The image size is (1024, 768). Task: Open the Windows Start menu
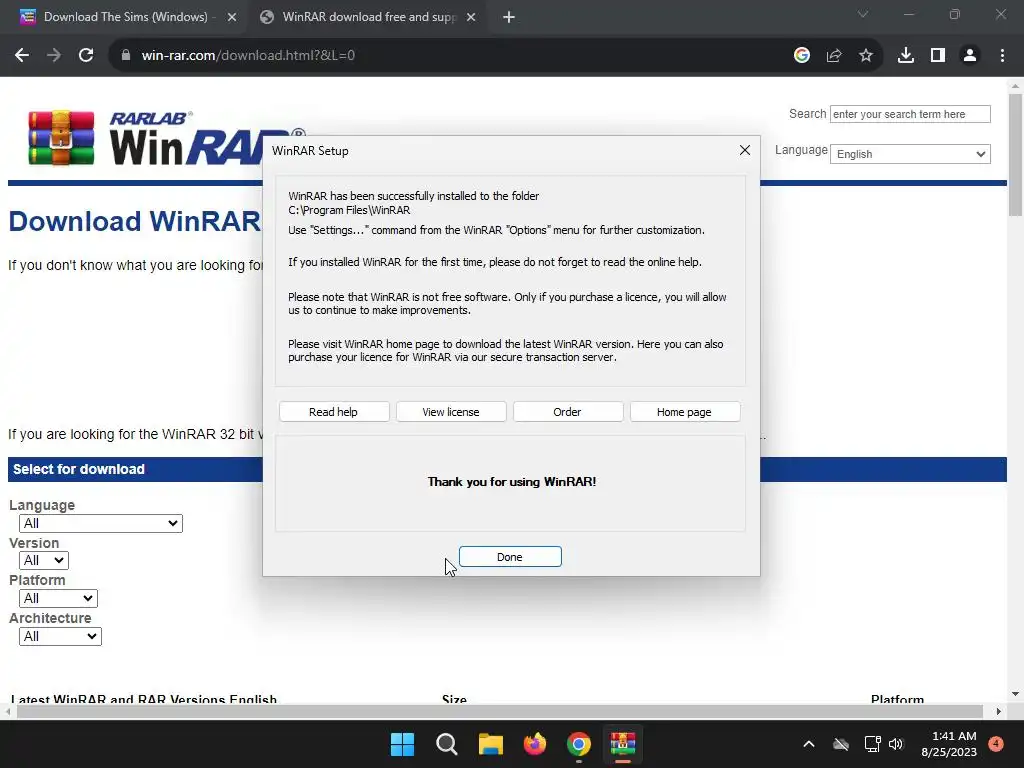point(402,744)
